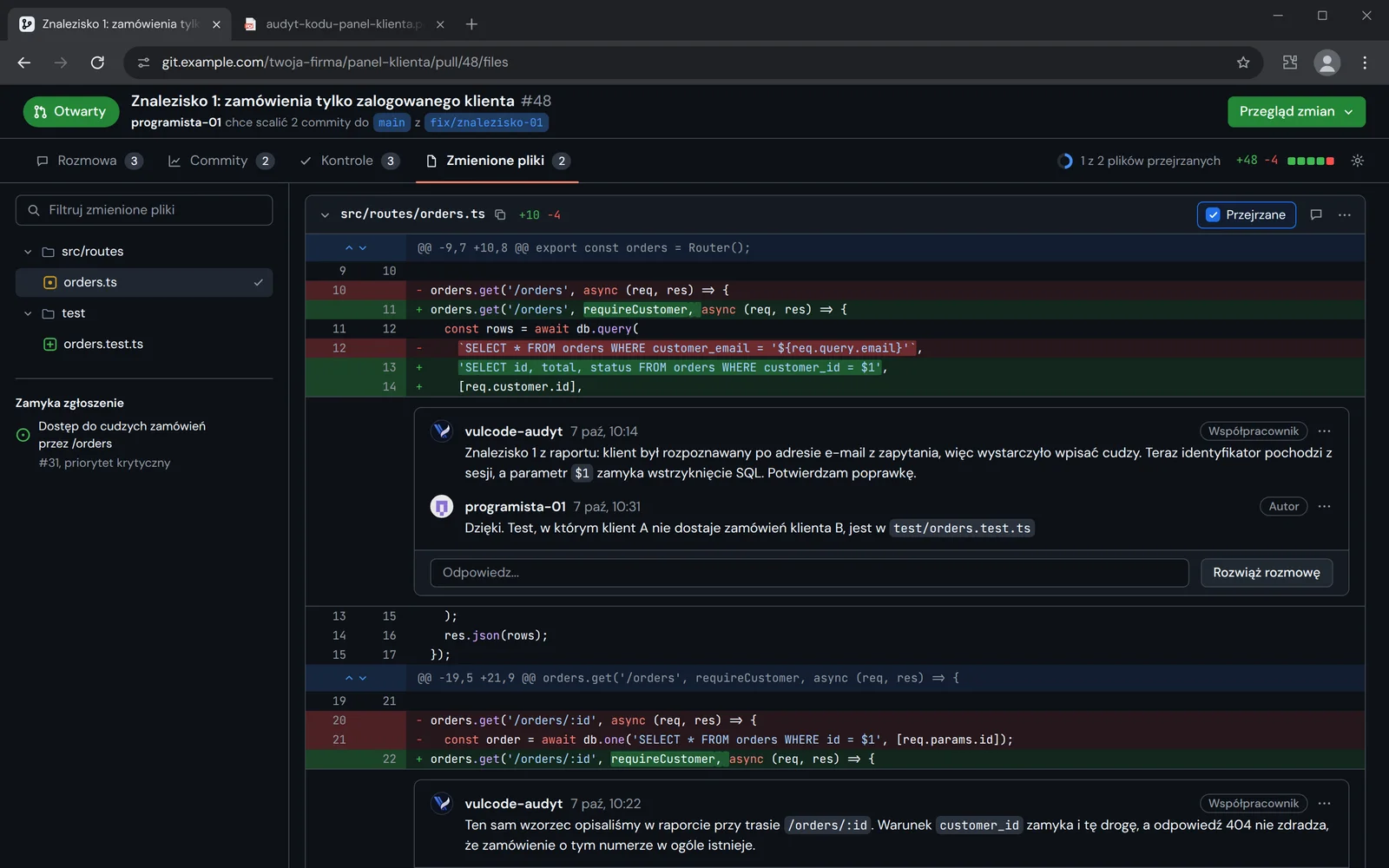Collapse the src/routes/orders.ts diff

click(325, 215)
